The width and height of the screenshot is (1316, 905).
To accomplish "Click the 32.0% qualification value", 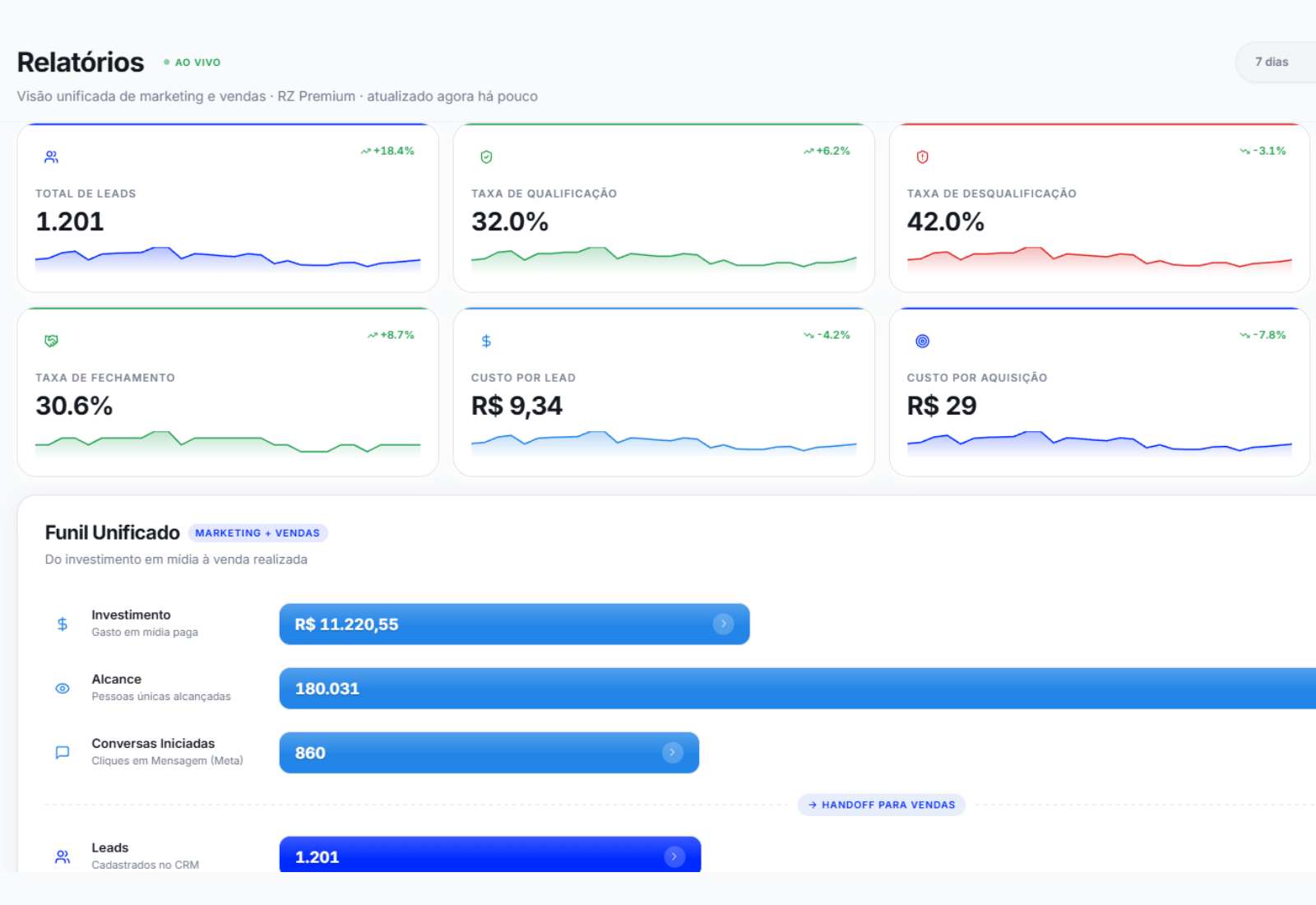I will tap(510, 221).
